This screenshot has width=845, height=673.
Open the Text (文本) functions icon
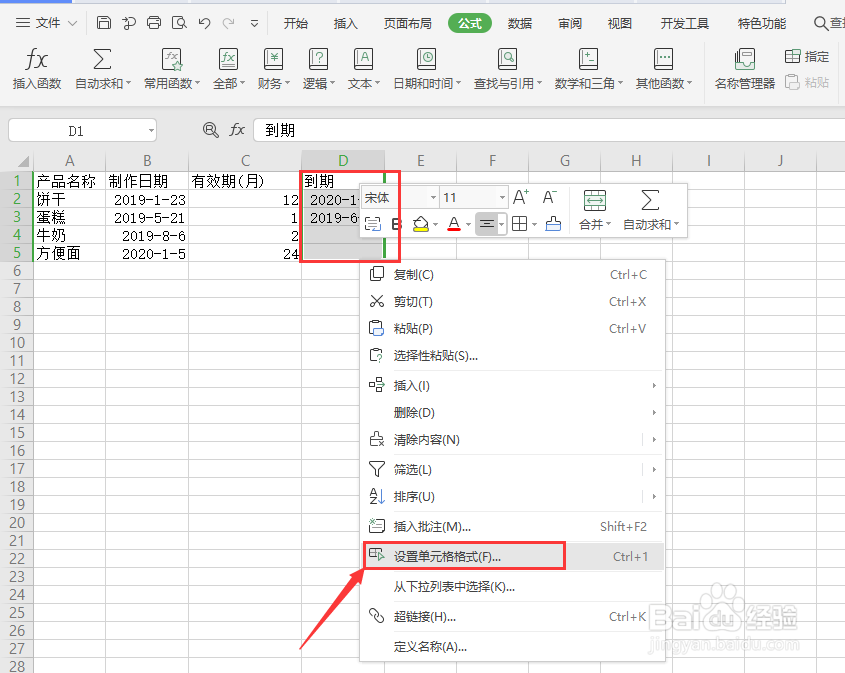tap(363, 59)
